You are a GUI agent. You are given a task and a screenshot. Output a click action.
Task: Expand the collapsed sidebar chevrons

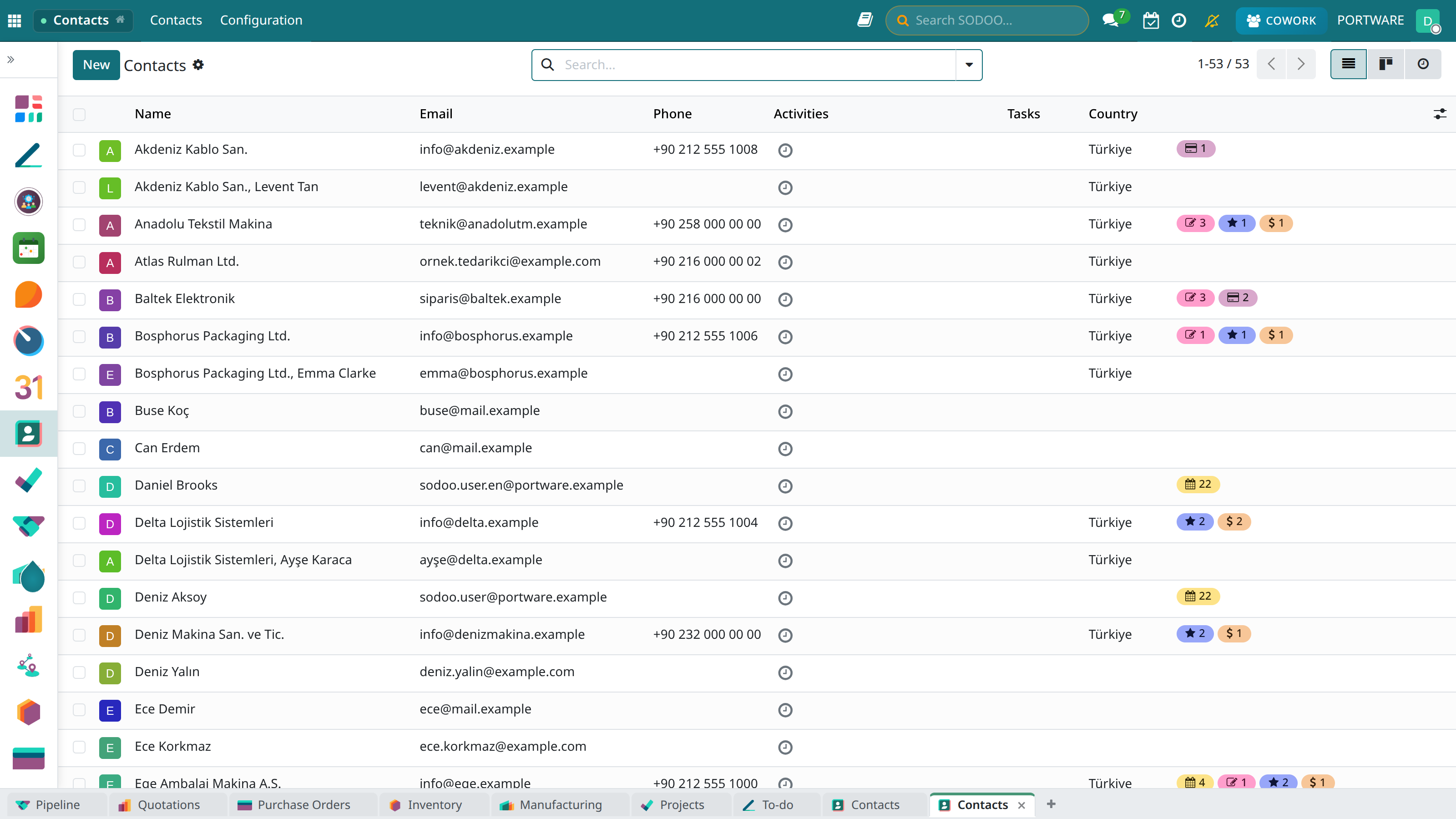(x=11, y=59)
